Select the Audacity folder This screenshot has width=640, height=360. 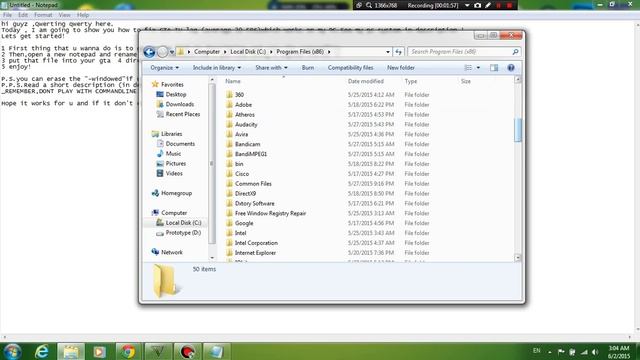(246, 124)
